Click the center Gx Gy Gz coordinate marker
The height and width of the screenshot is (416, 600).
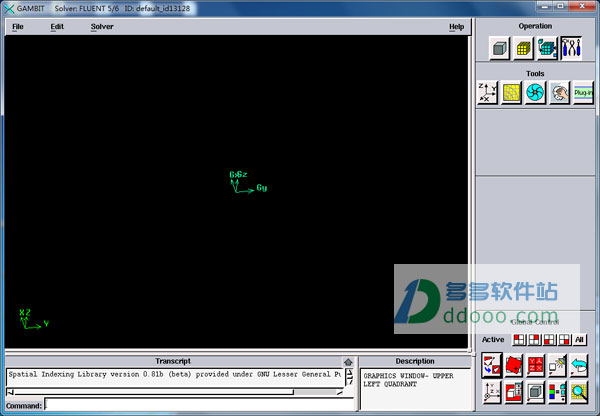[248, 182]
